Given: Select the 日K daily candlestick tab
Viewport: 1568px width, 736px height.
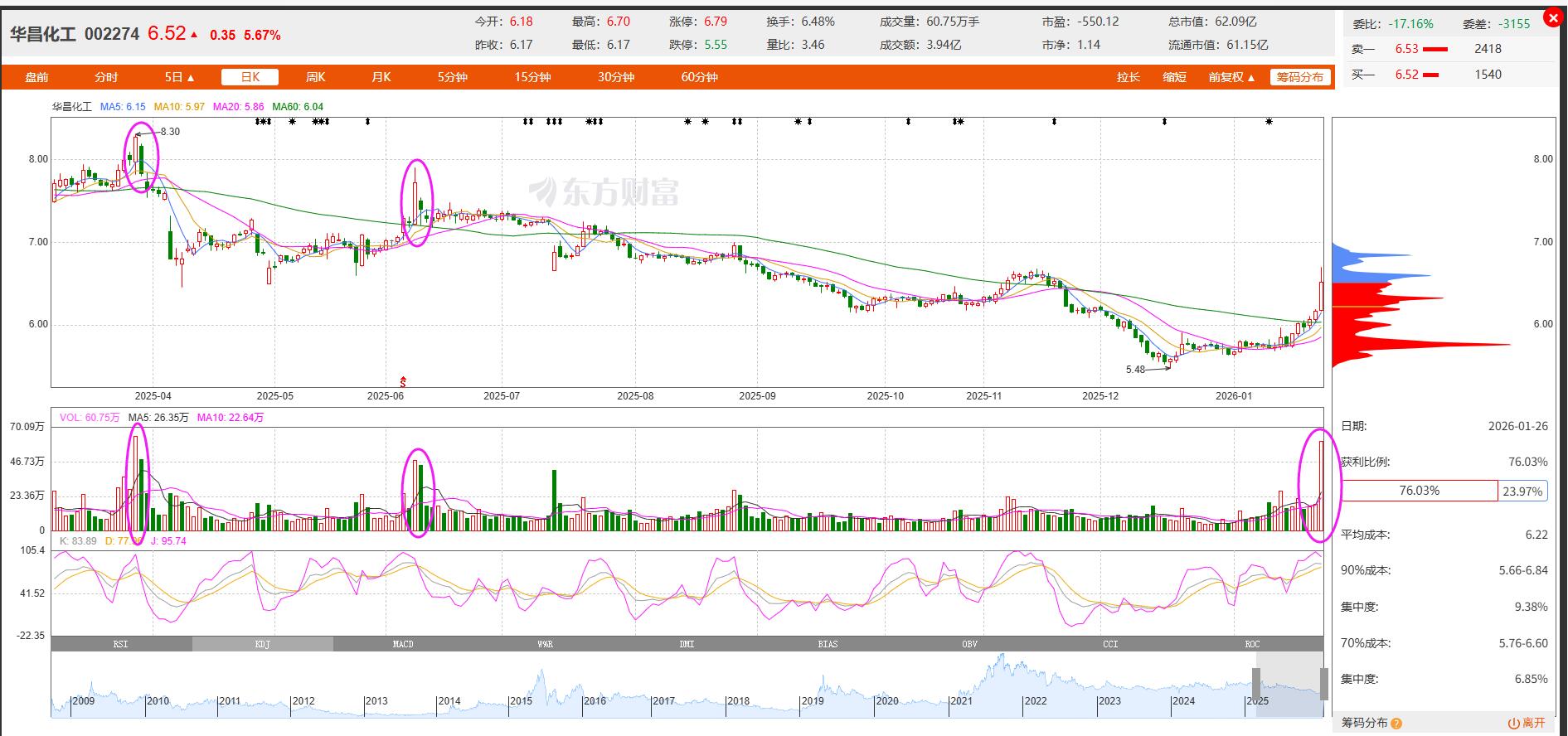Looking at the screenshot, I should pos(250,77).
